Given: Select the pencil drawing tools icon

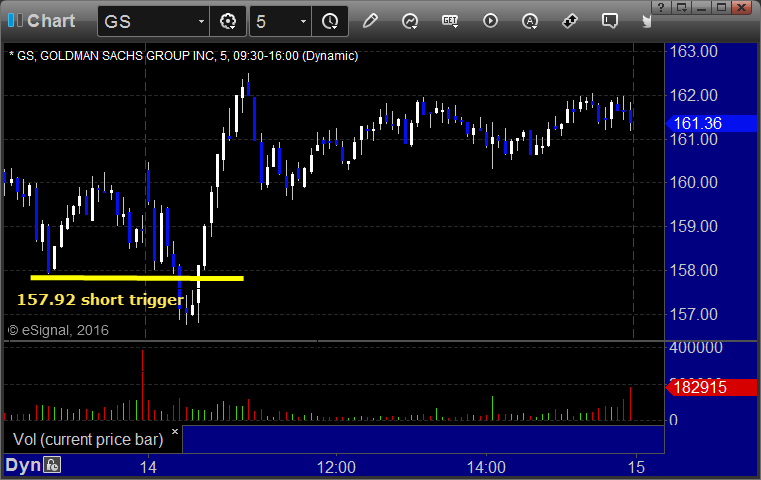Looking at the screenshot, I should pos(370,21).
